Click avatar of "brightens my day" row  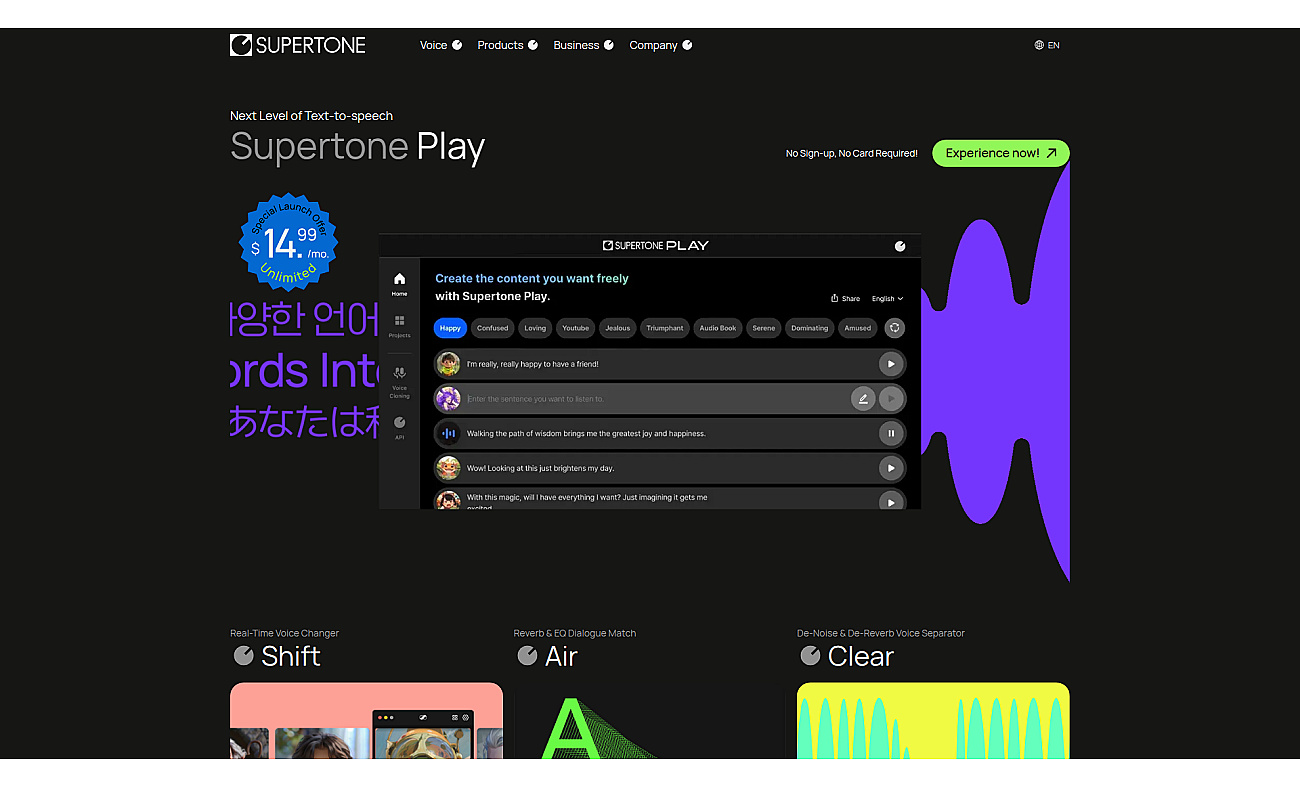pyautogui.click(x=448, y=468)
